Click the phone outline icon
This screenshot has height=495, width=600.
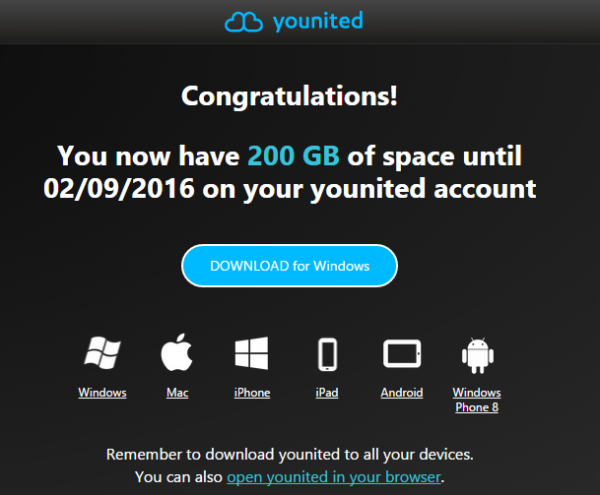coord(327,355)
